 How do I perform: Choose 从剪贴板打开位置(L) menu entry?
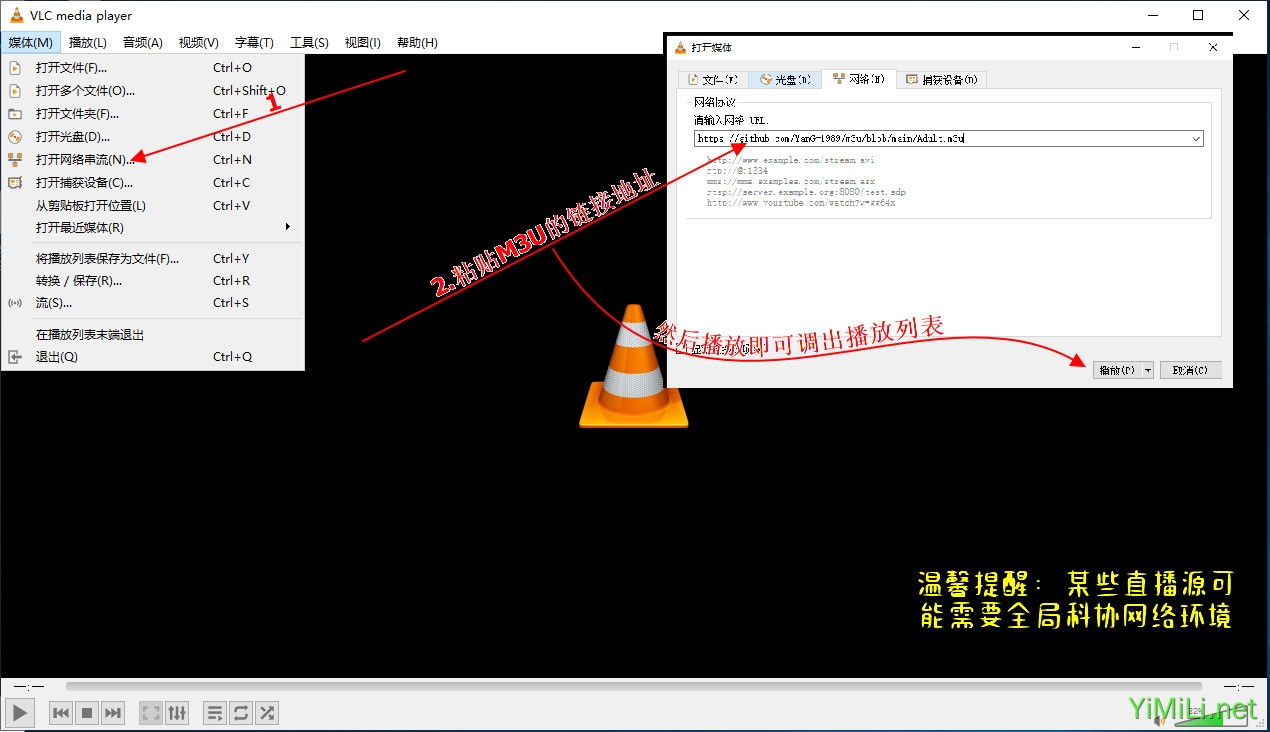[152, 206]
